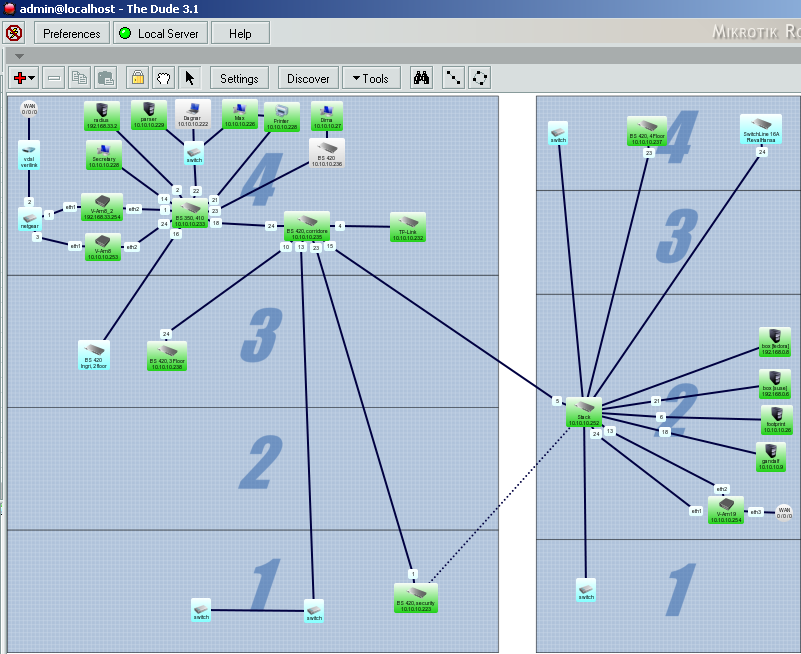Select the netgear node
This screenshot has width=801, height=654.
click(30, 219)
